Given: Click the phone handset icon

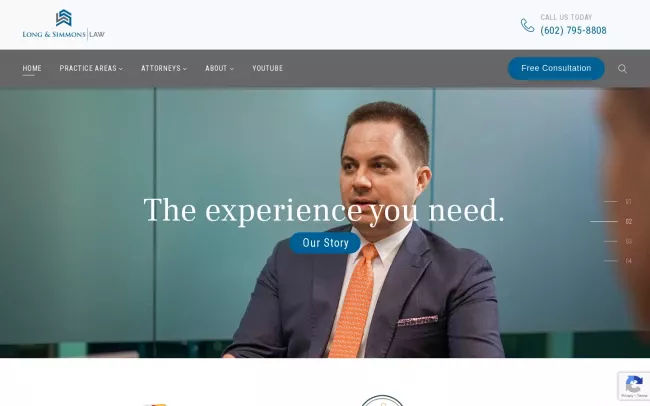Looking at the screenshot, I should [527, 25].
